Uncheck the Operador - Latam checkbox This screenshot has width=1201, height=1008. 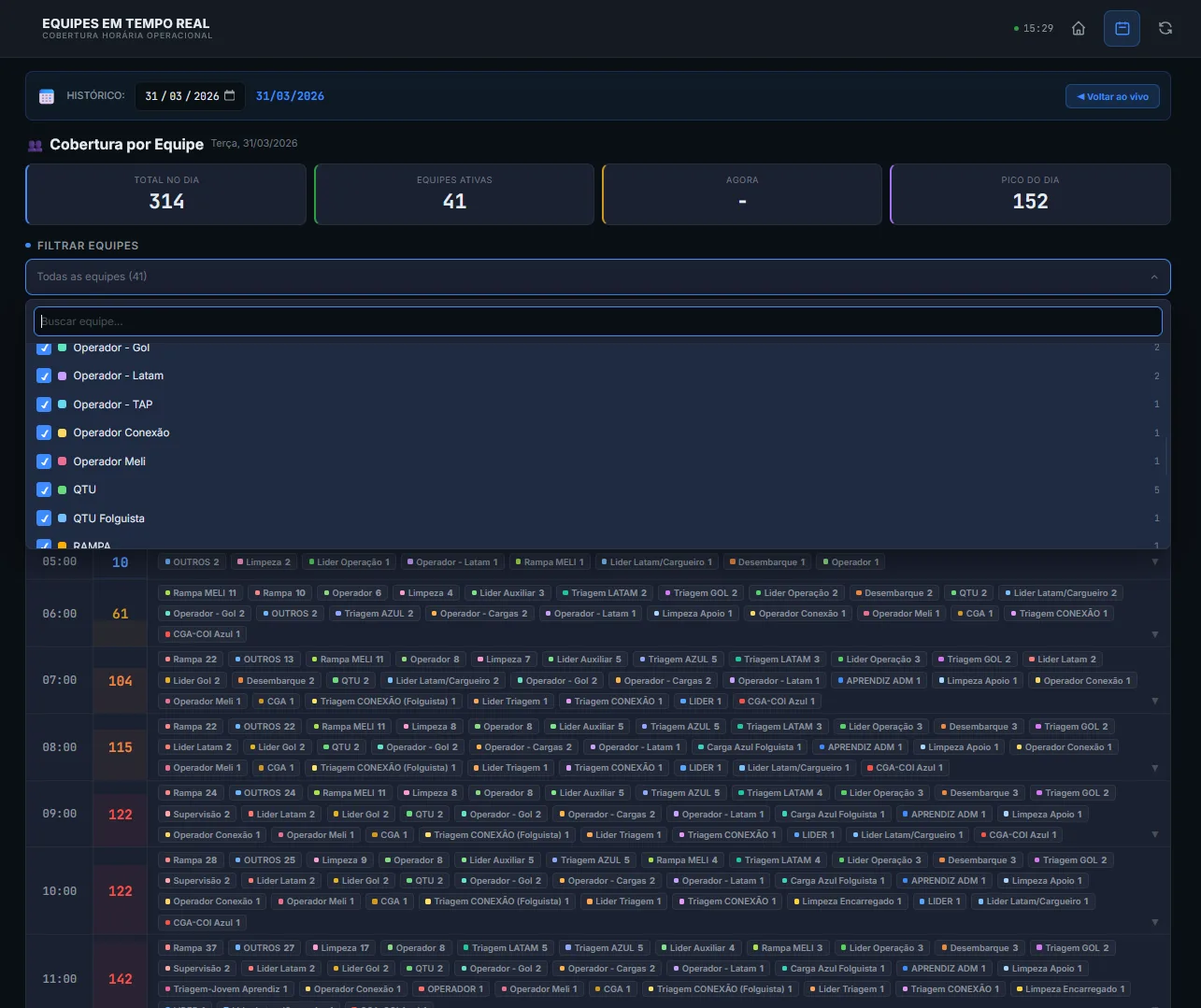click(x=44, y=376)
